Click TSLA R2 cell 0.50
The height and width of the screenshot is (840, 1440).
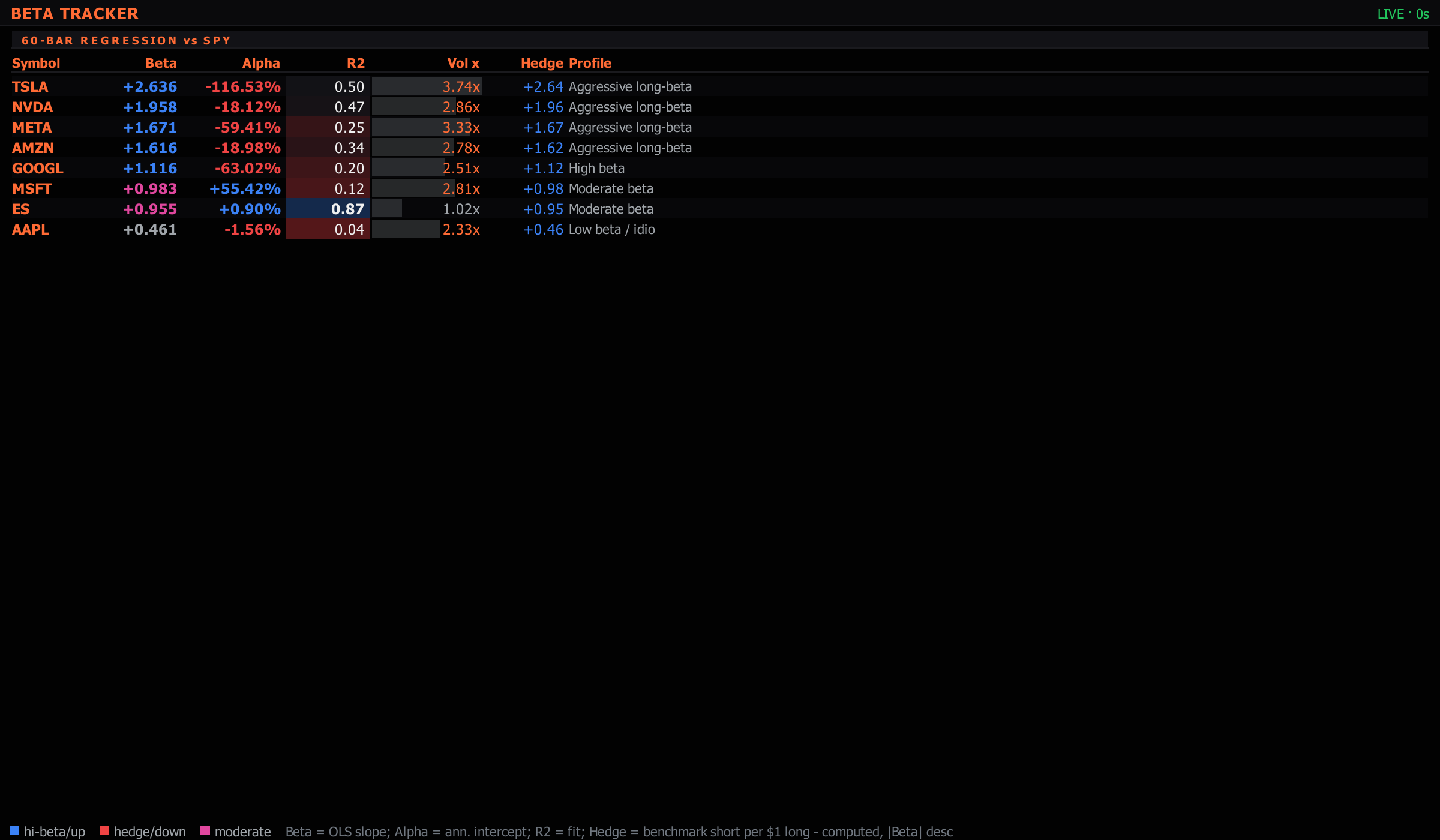coord(328,86)
